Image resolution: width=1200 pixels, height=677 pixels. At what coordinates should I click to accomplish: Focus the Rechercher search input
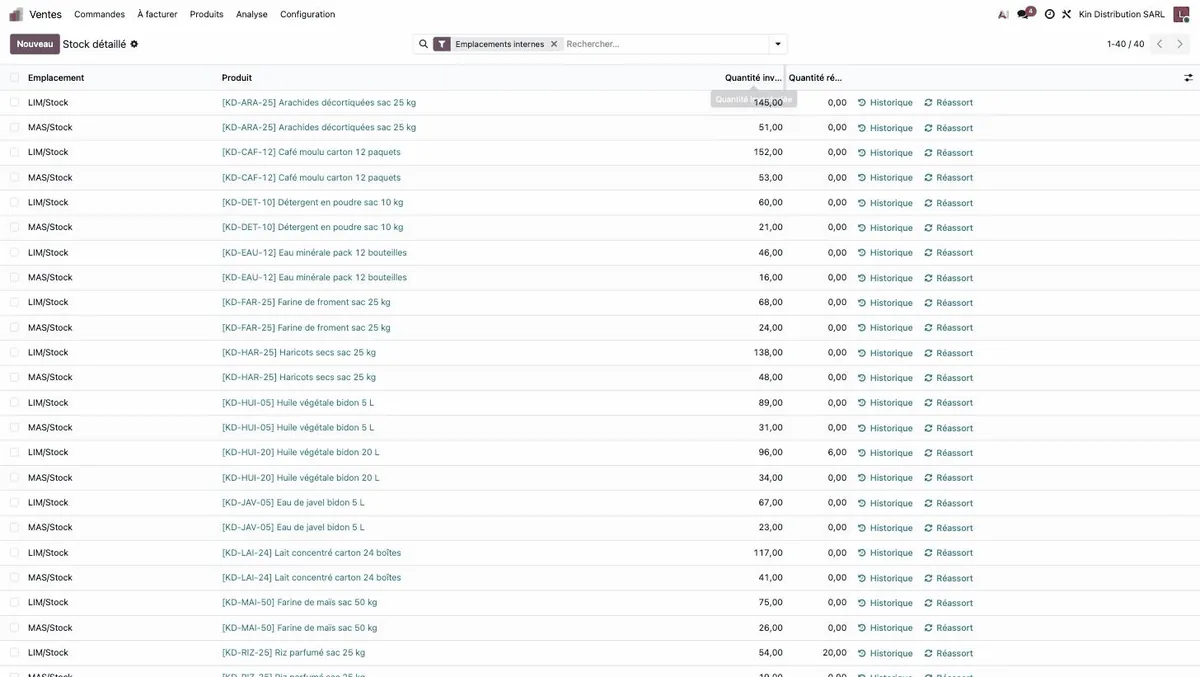point(664,44)
